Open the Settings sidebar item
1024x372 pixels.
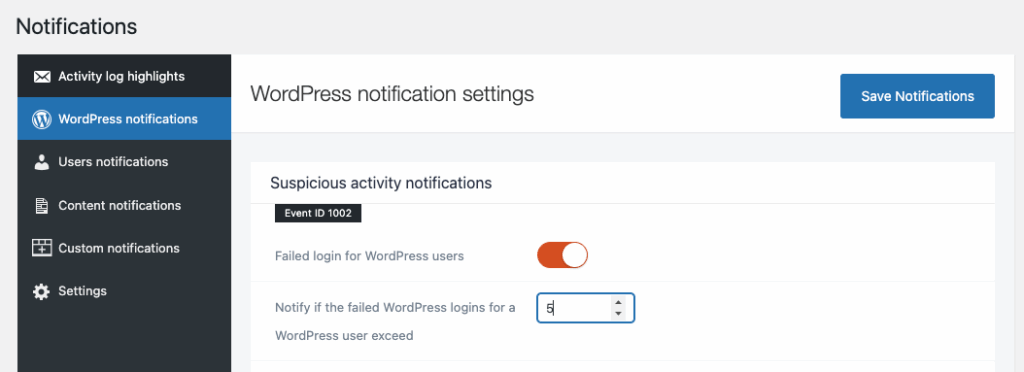point(124,291)
